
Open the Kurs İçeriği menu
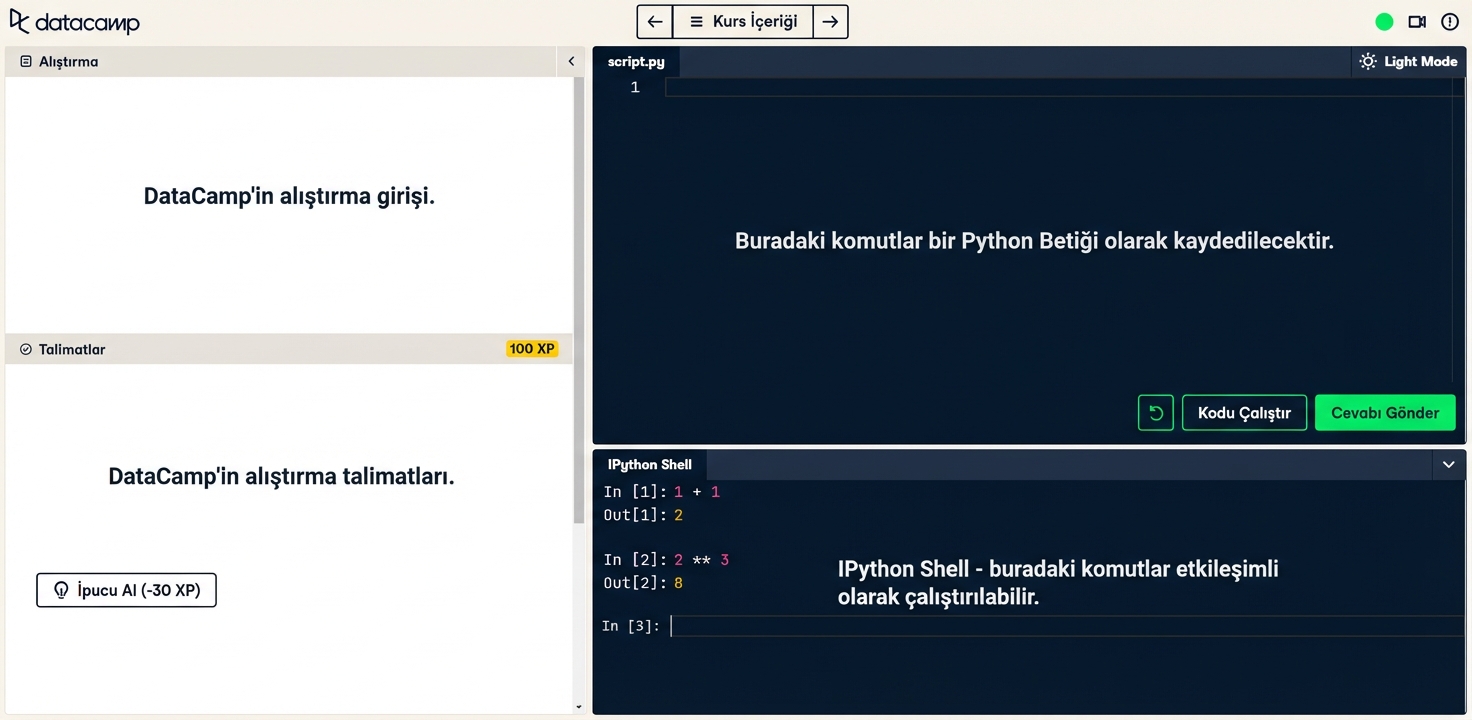742,21
